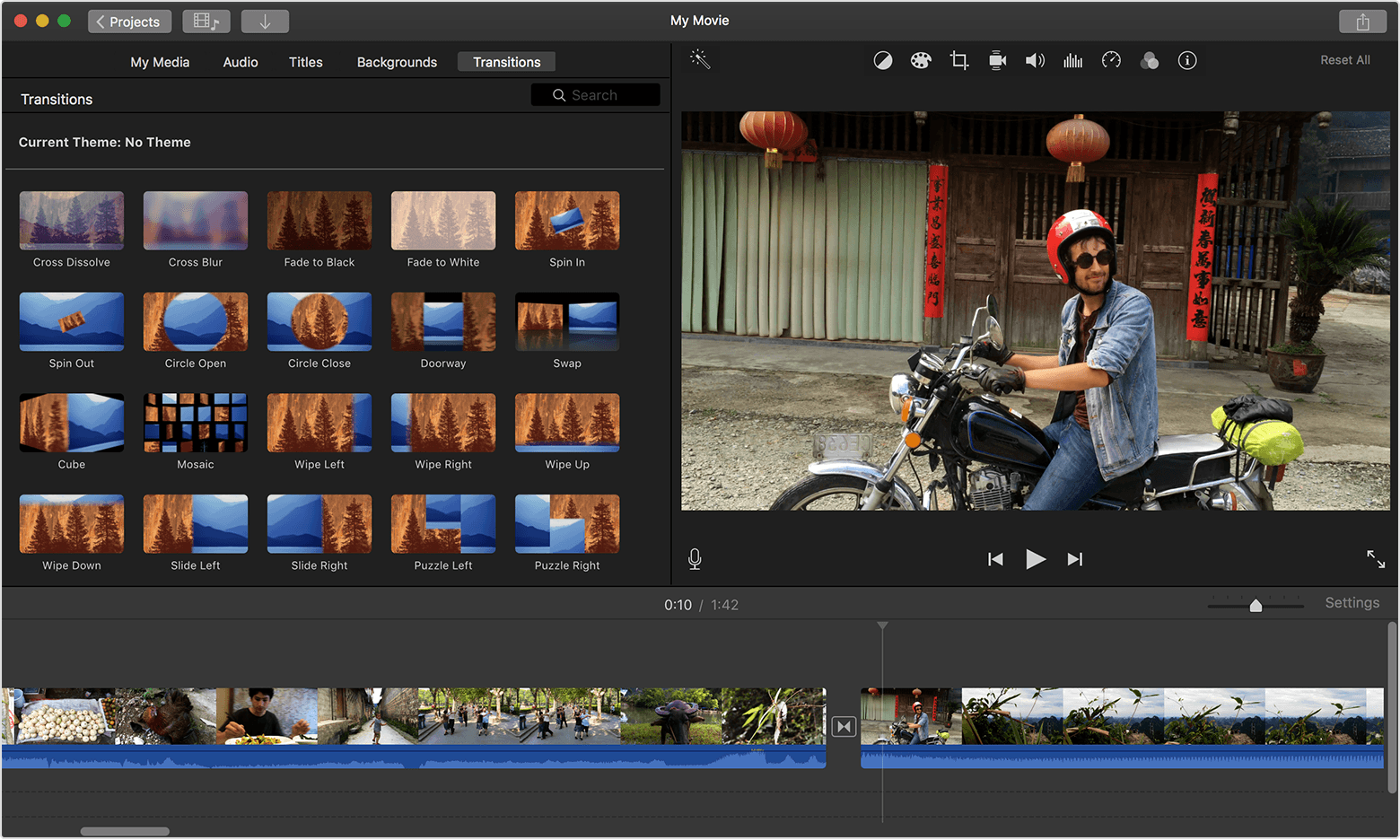Click the Reset All button

pyautogui.click(x=1344, y=59)
